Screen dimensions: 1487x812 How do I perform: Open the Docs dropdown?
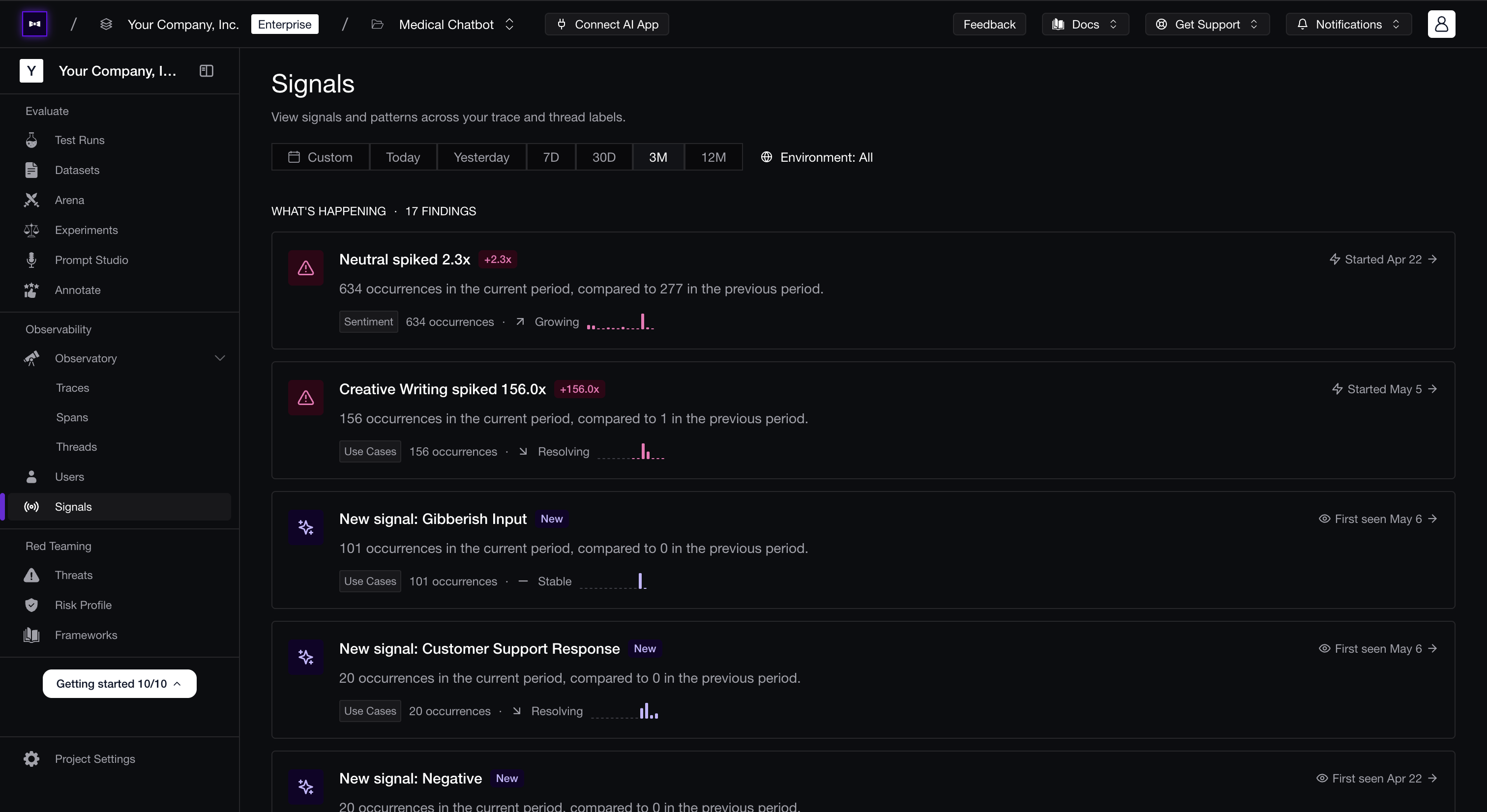coord(1085,24)
